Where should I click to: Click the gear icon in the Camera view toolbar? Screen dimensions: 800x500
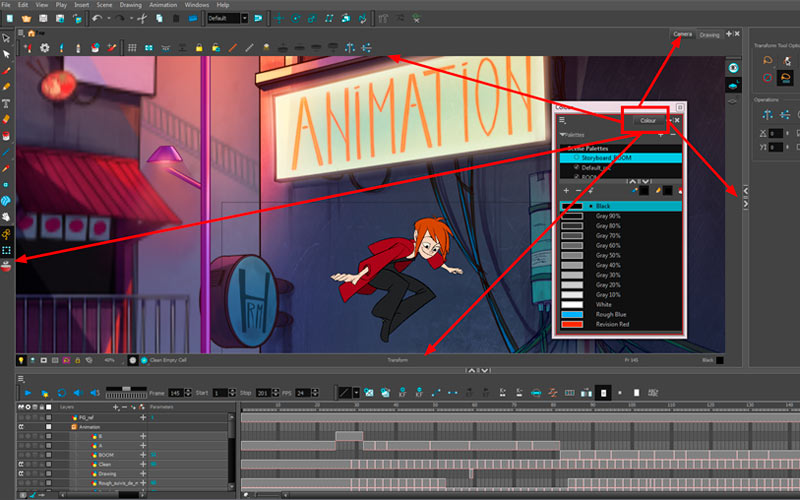pos(45,47)
